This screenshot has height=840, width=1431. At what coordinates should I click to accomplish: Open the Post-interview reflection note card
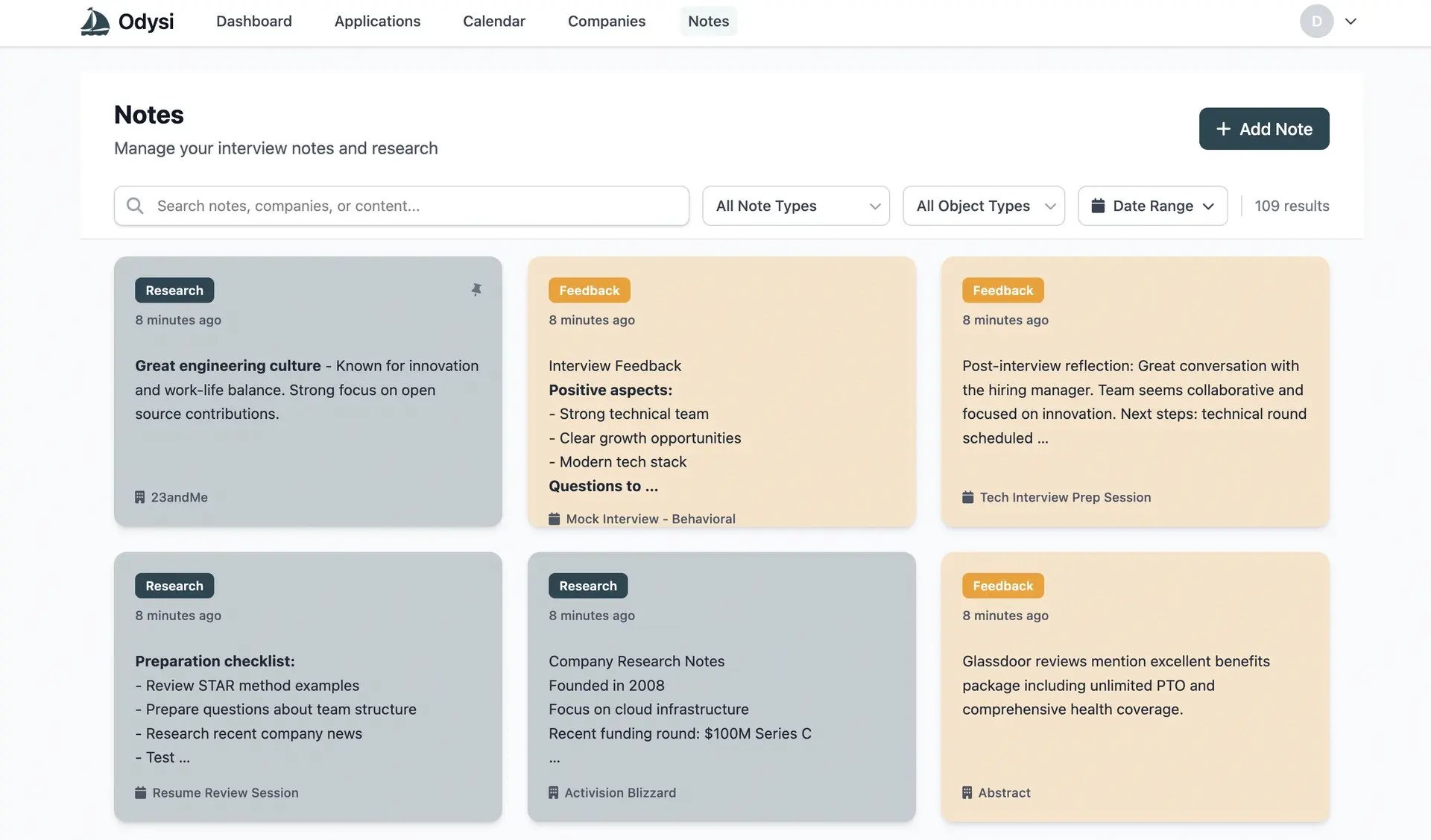[1135, 391]
